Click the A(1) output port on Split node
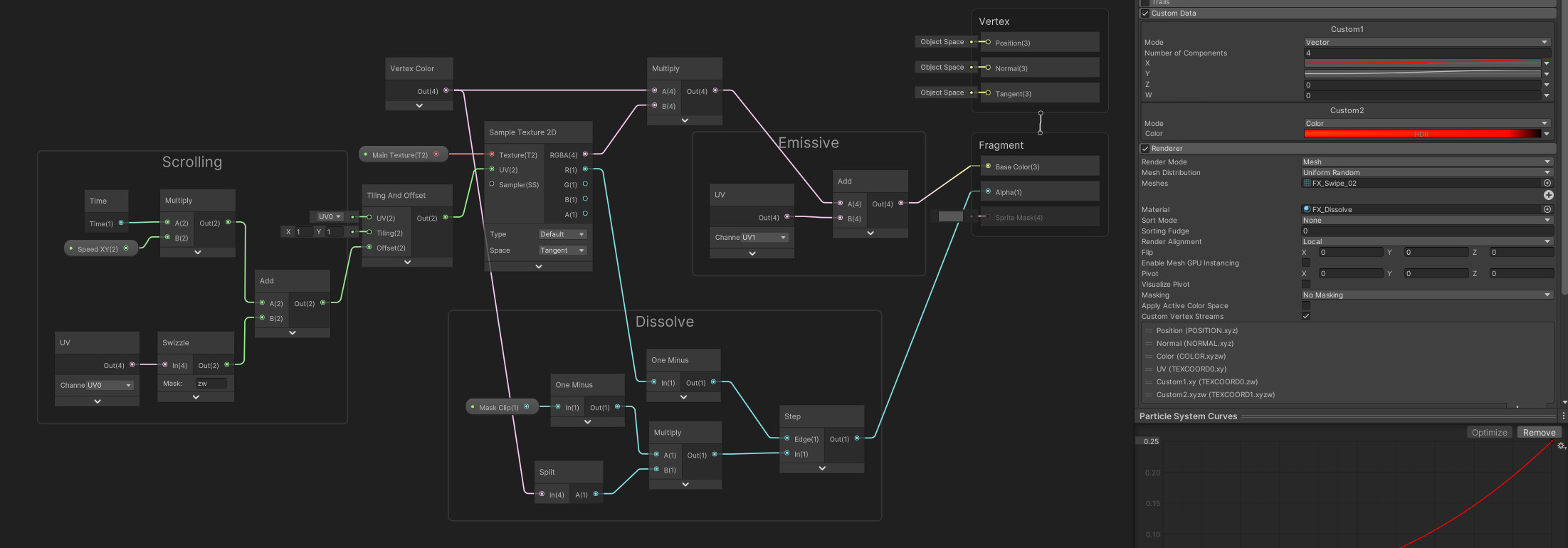This screenshot has width=1568, height=548. point(596,494)
